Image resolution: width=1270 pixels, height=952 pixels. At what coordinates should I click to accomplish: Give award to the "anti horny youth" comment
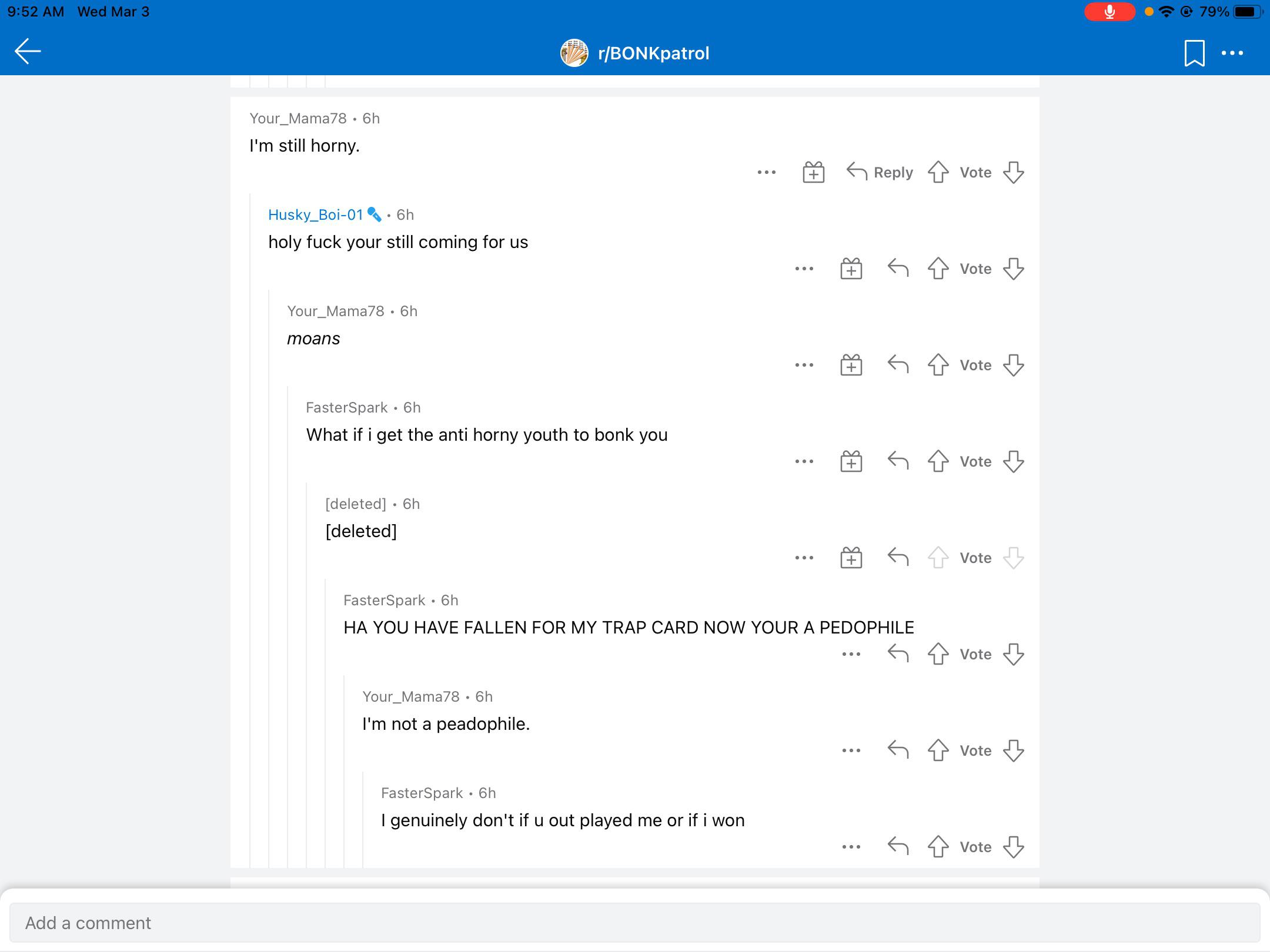[851, 461]
